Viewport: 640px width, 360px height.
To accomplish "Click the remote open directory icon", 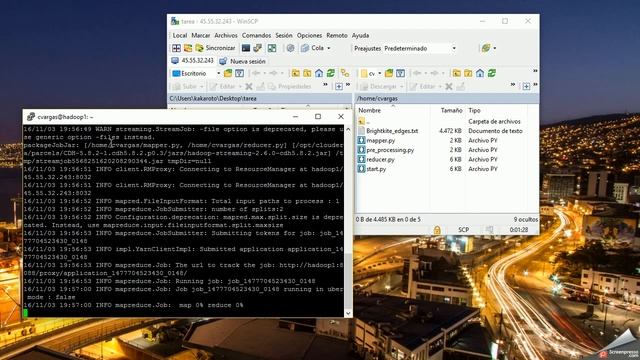I will (389, 73).
